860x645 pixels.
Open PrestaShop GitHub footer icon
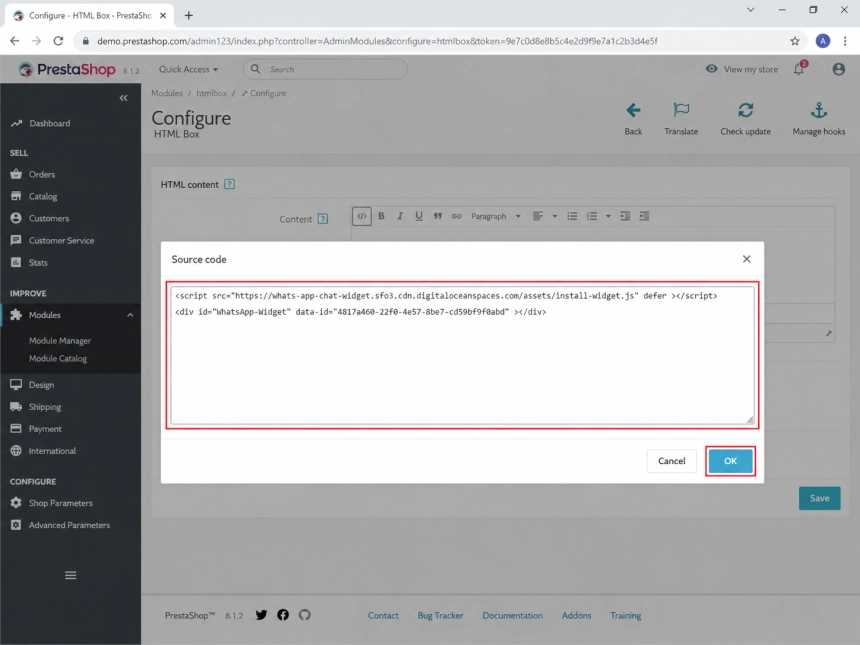(x=305, y=615)
